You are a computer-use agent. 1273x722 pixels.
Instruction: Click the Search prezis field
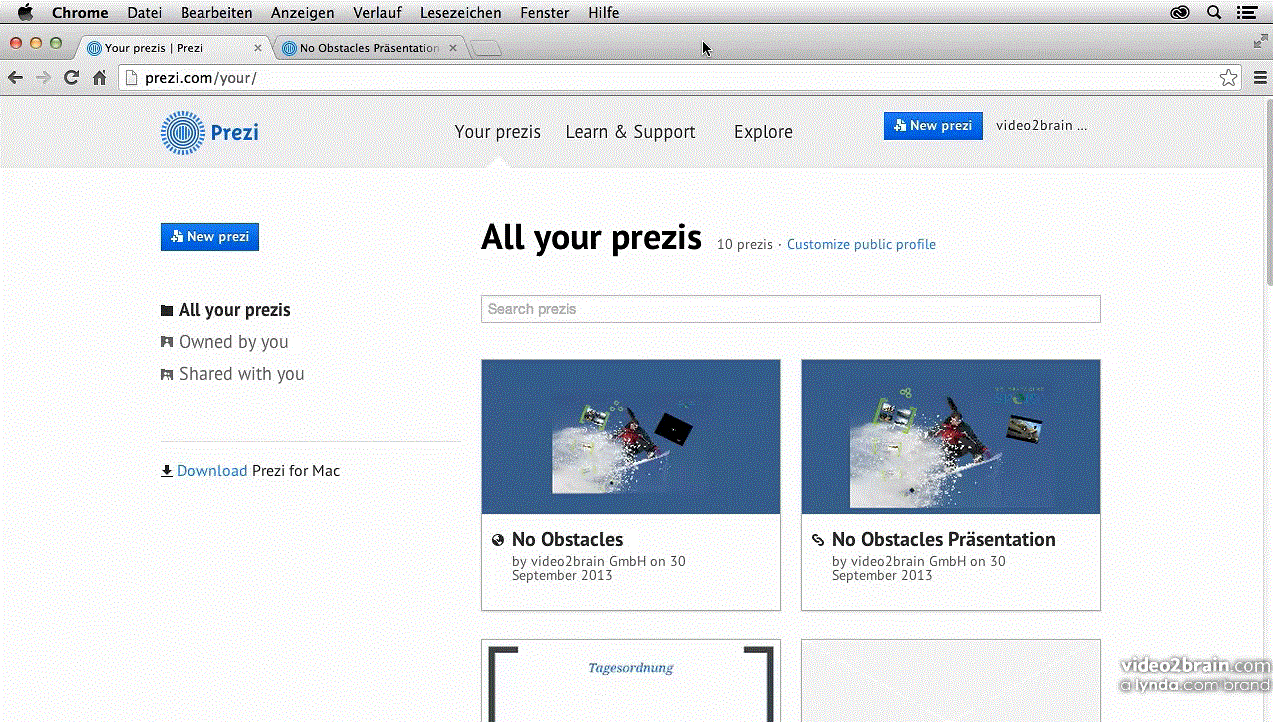790,309
